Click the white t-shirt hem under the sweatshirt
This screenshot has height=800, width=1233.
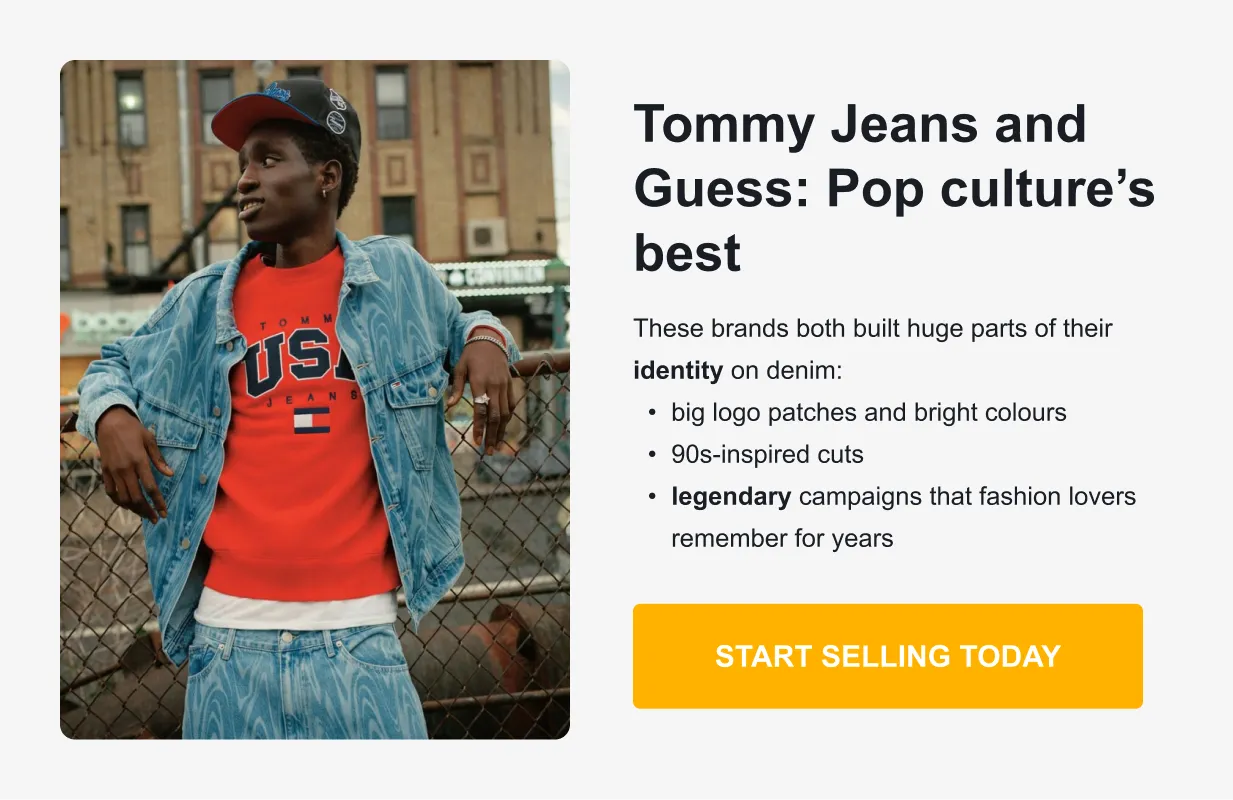pos(295,609)
